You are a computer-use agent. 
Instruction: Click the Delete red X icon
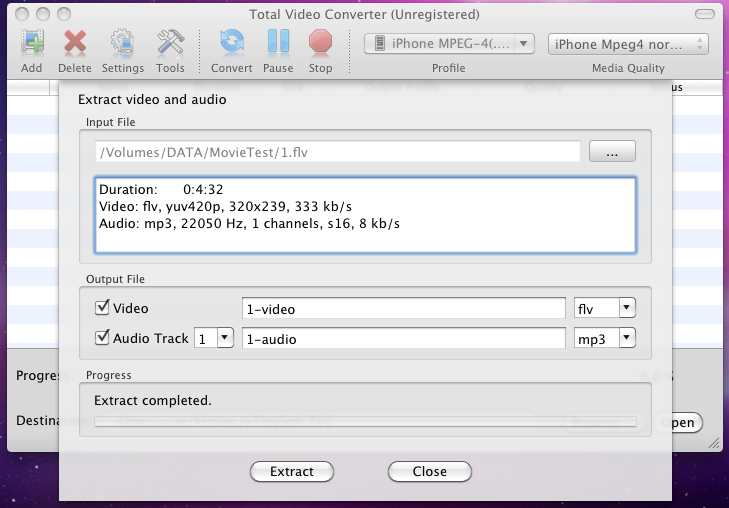coord(75,43)
